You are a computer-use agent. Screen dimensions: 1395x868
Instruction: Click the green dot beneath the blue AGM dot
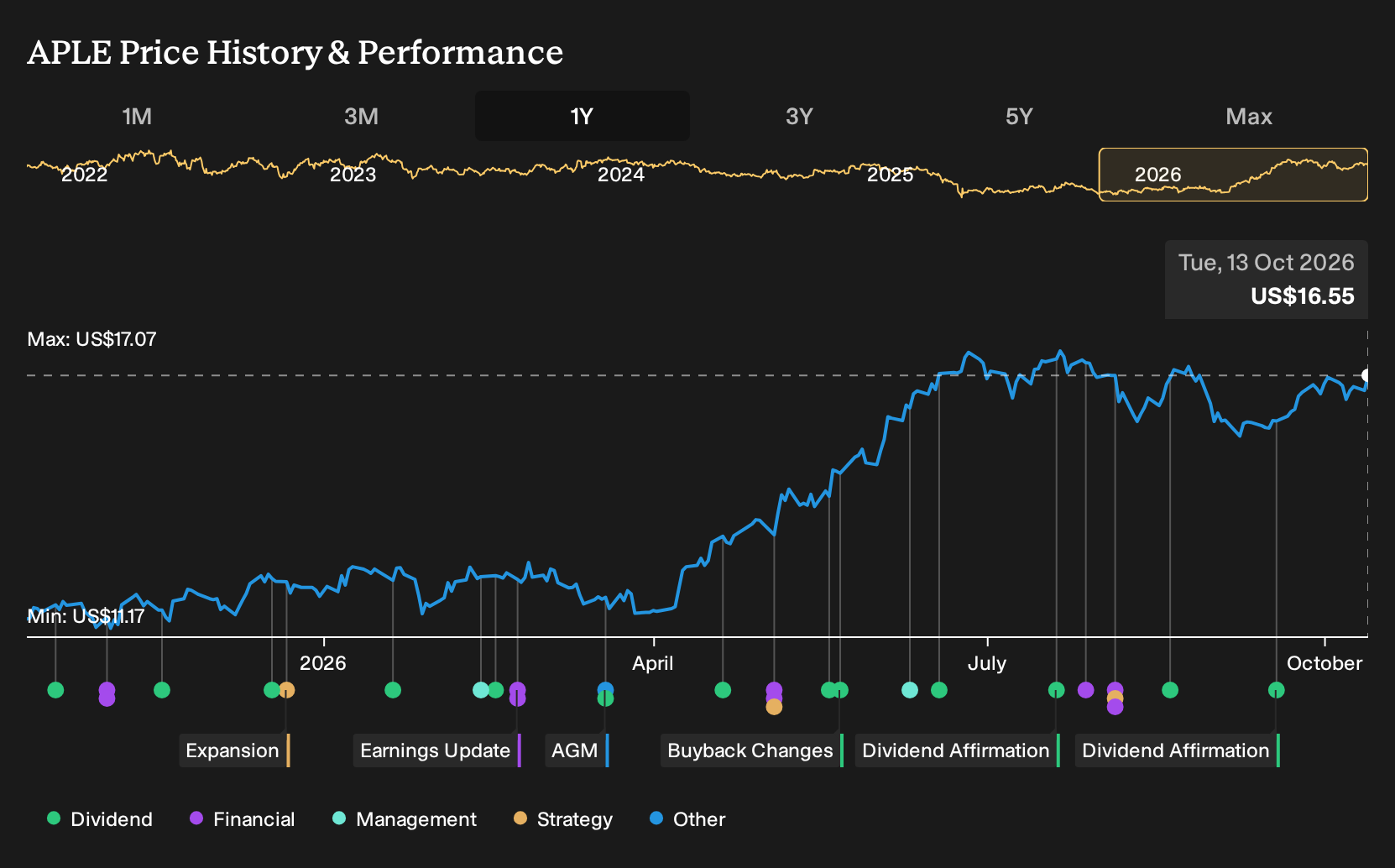(x=605, y=699)
